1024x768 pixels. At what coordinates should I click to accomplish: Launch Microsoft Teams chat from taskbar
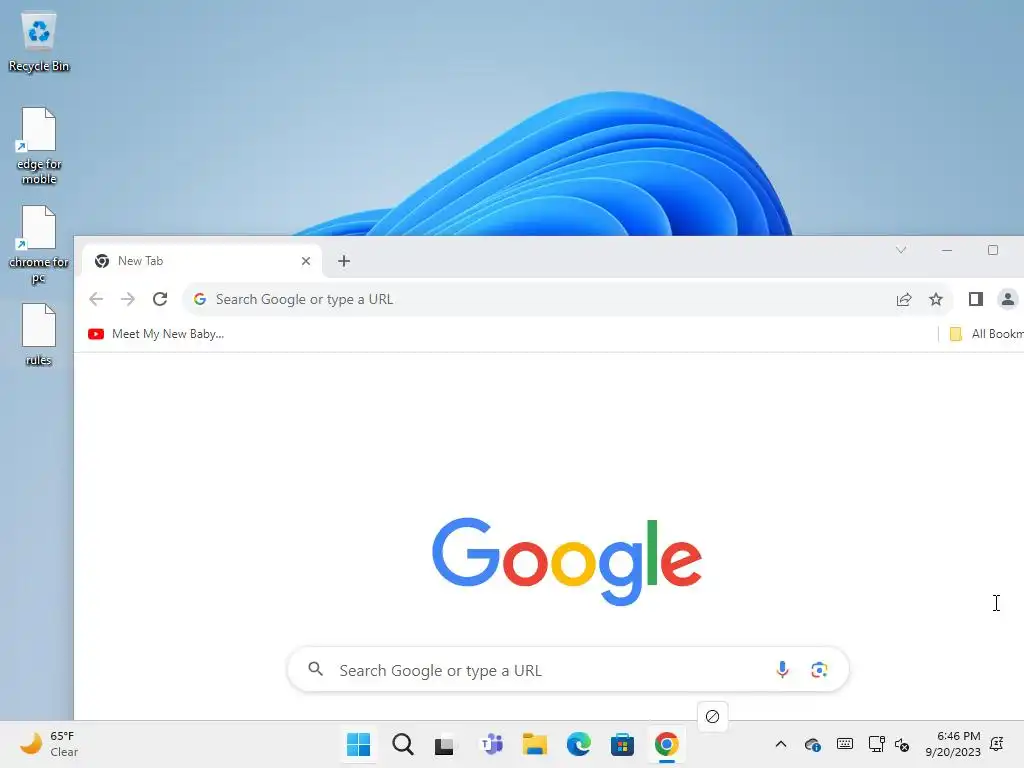491,744
